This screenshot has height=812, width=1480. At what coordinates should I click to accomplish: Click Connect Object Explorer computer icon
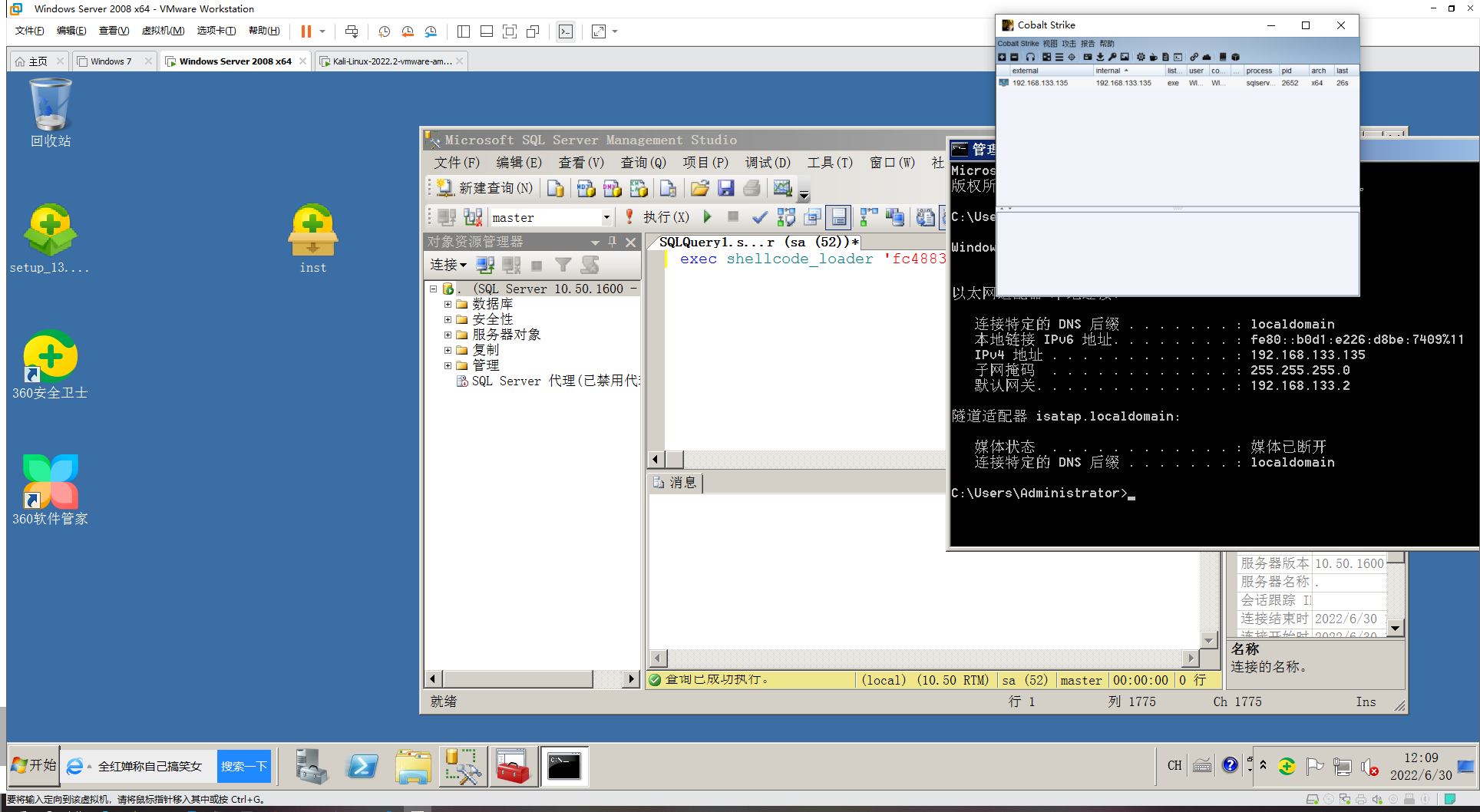pos(484,265)
